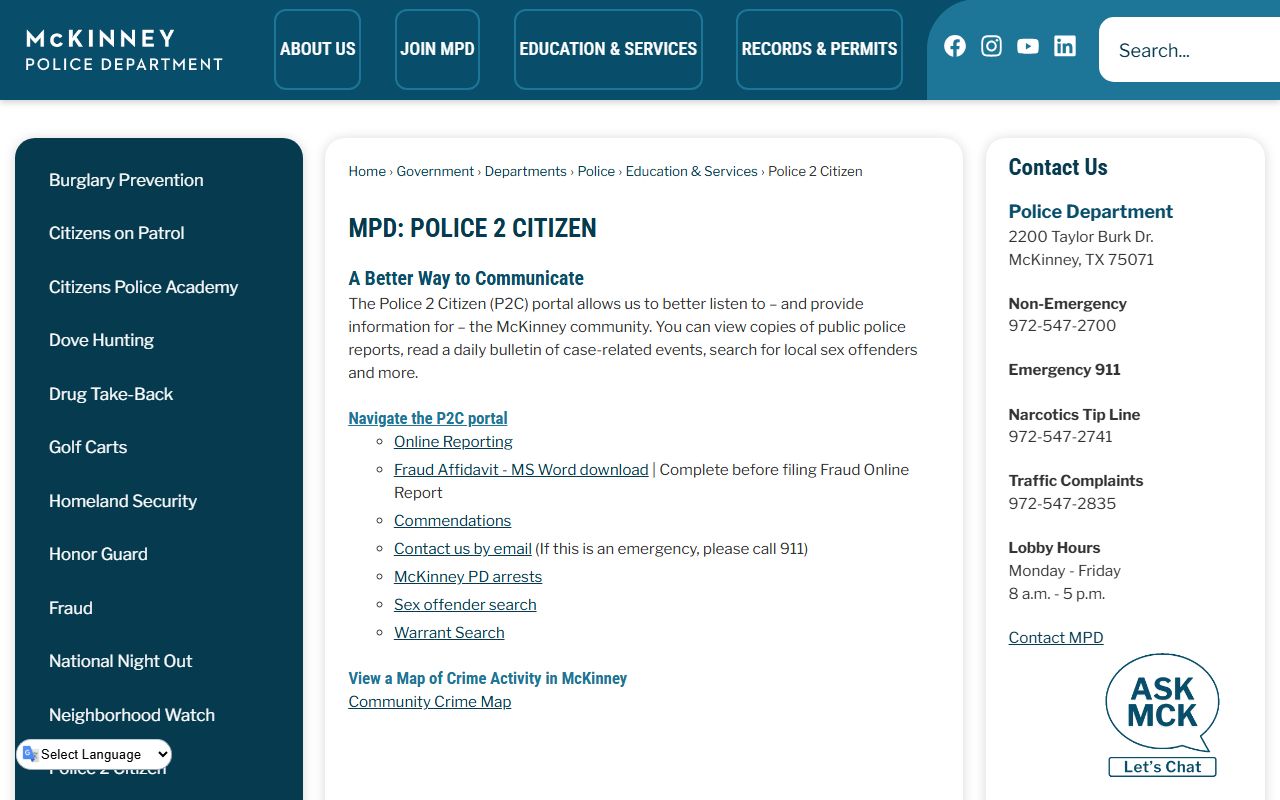The image size is (1280, 800).
Task: Open the Commendations link
Action: point(452,520)
